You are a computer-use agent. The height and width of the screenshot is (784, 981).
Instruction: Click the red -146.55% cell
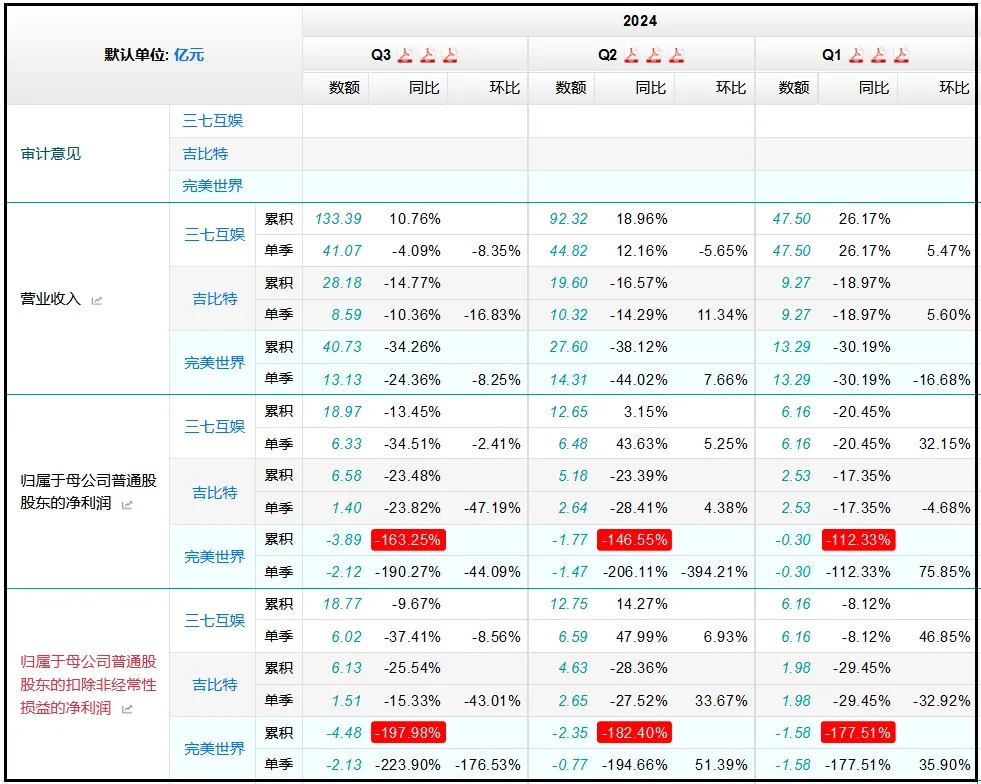click(634, 540)
